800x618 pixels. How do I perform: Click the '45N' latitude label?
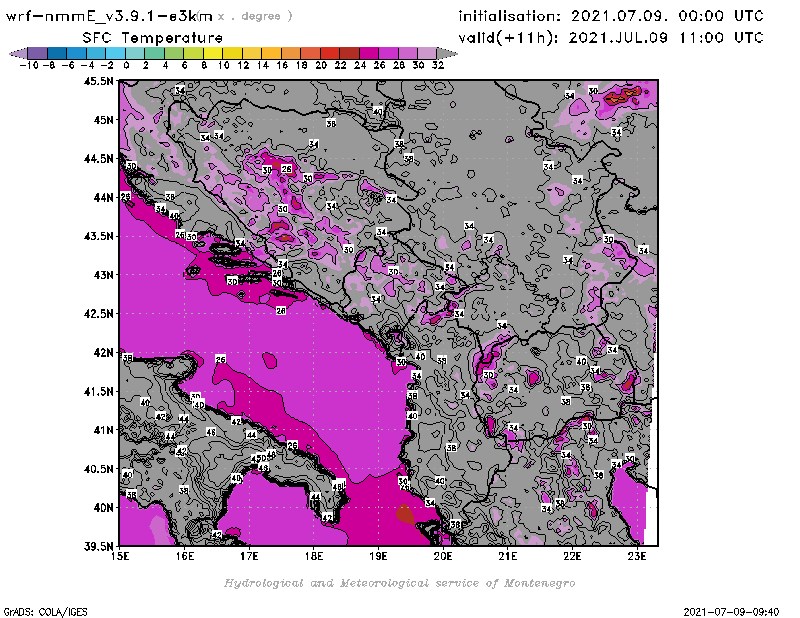[103, 120]
